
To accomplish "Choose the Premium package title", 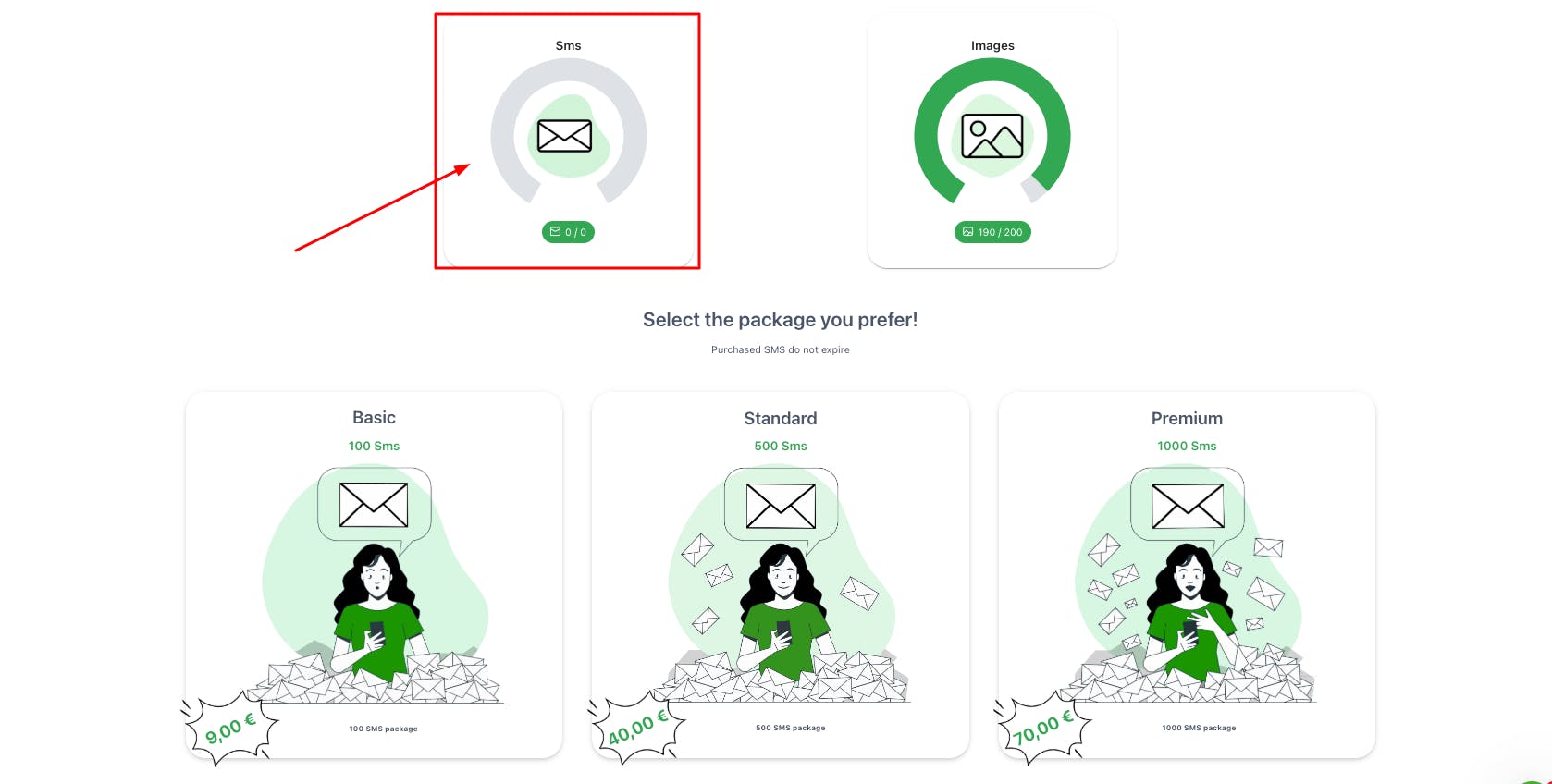I will click(1187, 419).
